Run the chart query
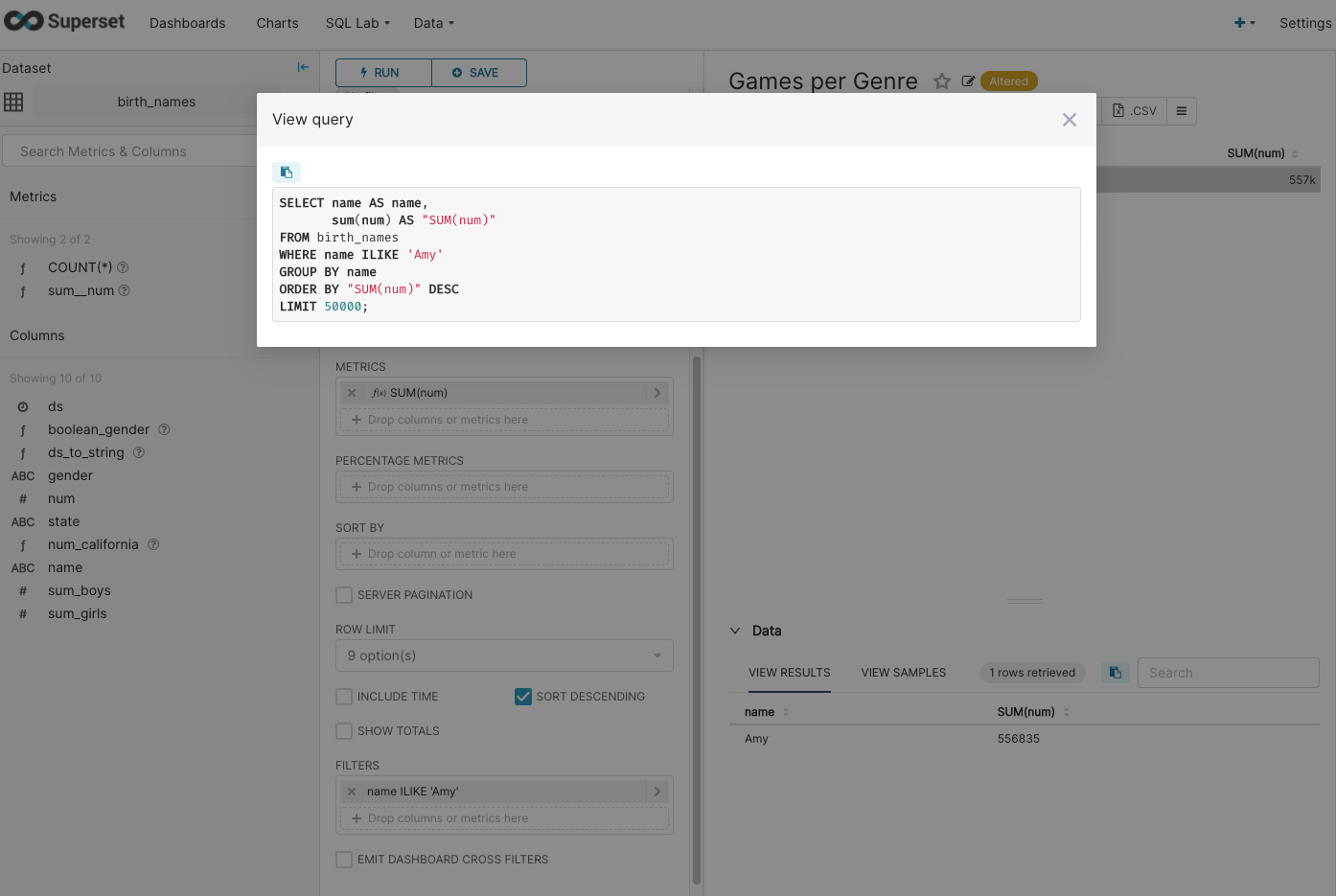This screenshot has height=896, width=1336. [x=383, y=73]
